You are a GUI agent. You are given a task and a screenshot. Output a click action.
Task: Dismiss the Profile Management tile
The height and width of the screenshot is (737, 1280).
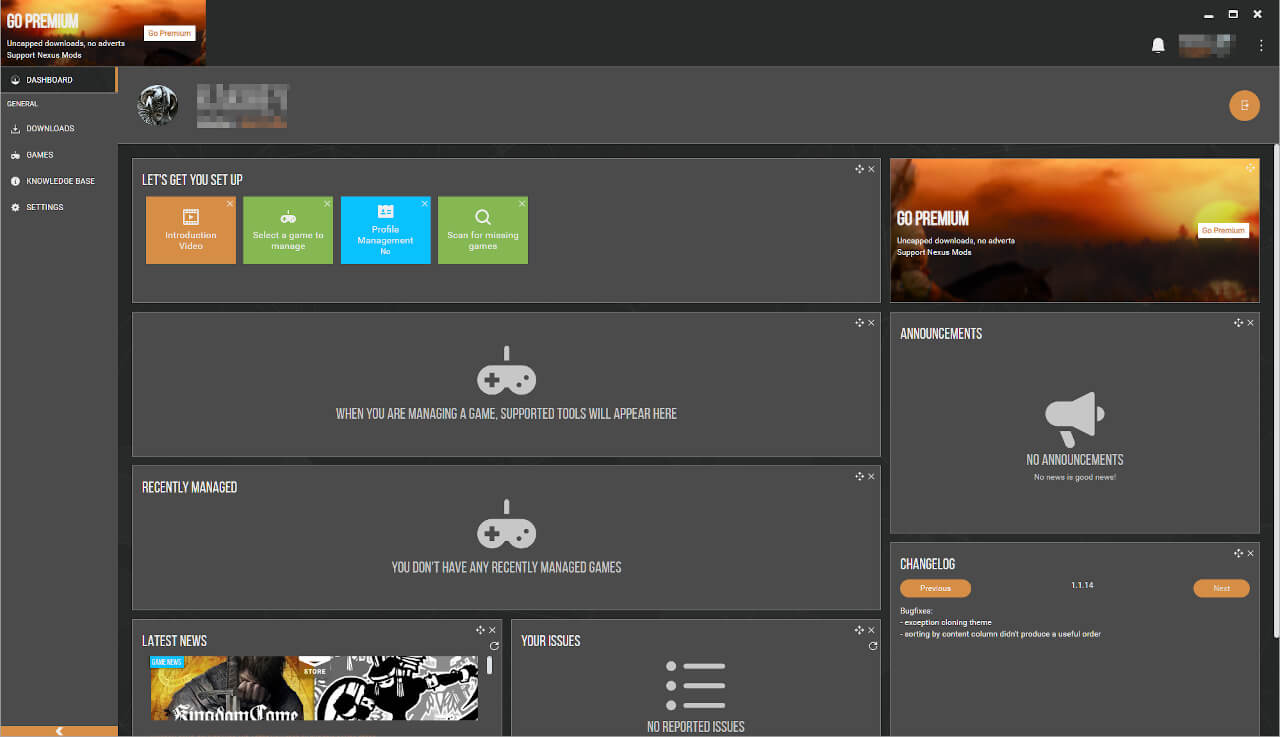(x=424, y=203)
